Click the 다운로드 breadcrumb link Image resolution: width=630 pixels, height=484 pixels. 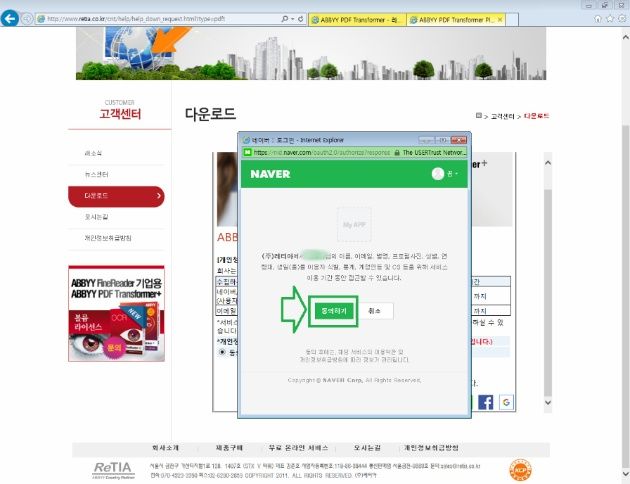point(536,116)
